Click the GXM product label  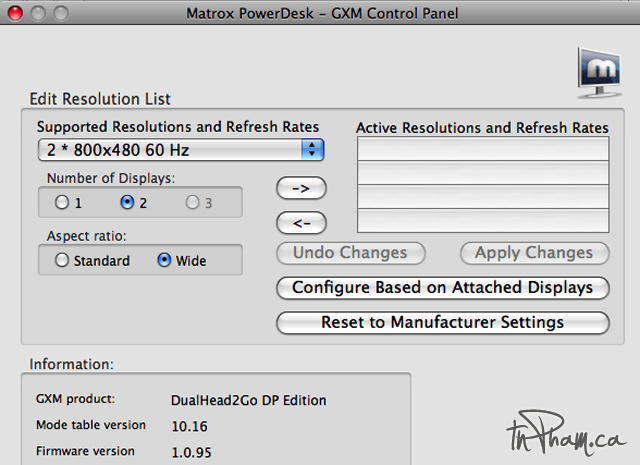76,399
